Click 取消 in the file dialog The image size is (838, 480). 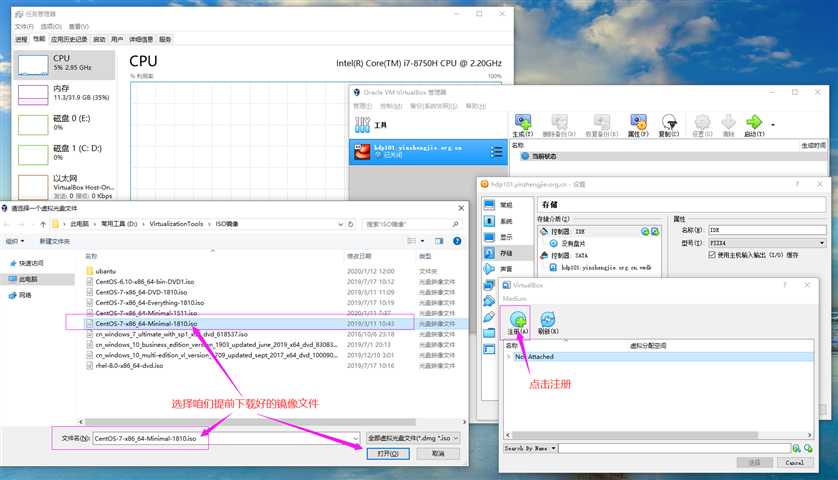[438, 453]
